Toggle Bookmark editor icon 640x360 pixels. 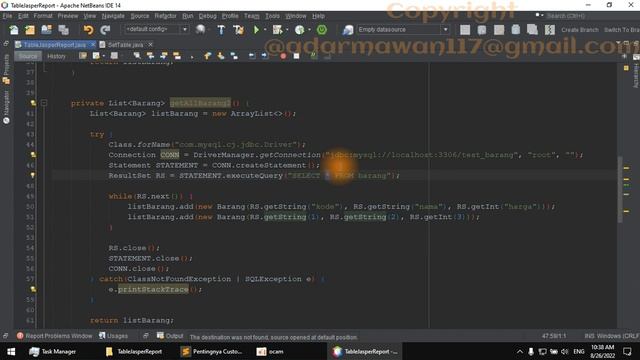pos(234,56)
